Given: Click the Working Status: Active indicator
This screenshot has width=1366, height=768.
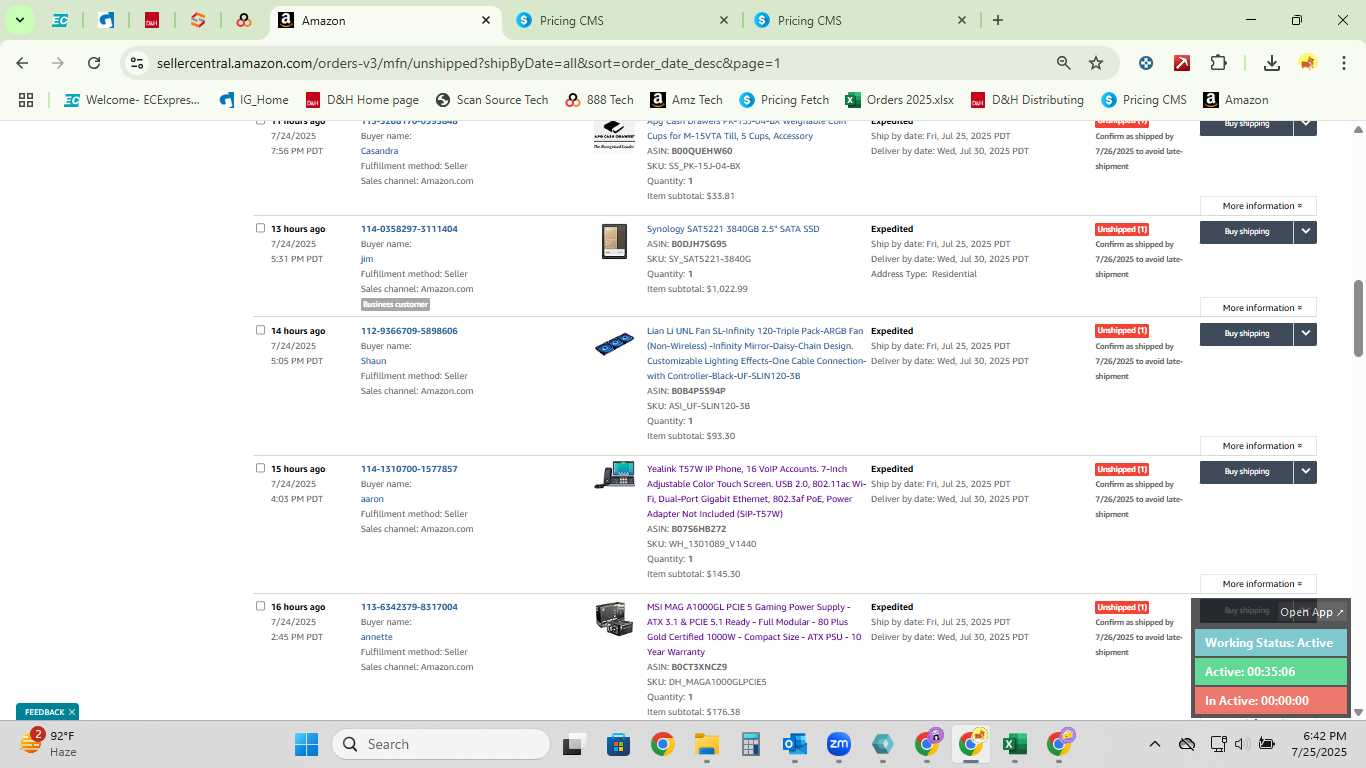Looking at the screenshot, I should click(1269, 643).
